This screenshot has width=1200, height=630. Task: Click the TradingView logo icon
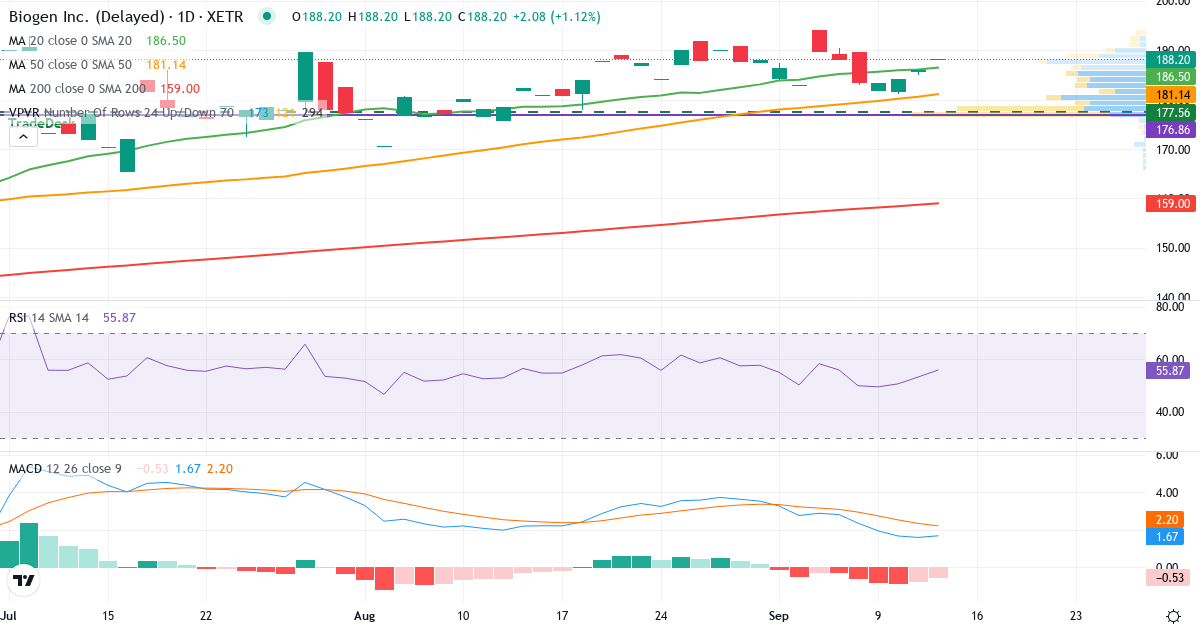click(x=24, y=580)
